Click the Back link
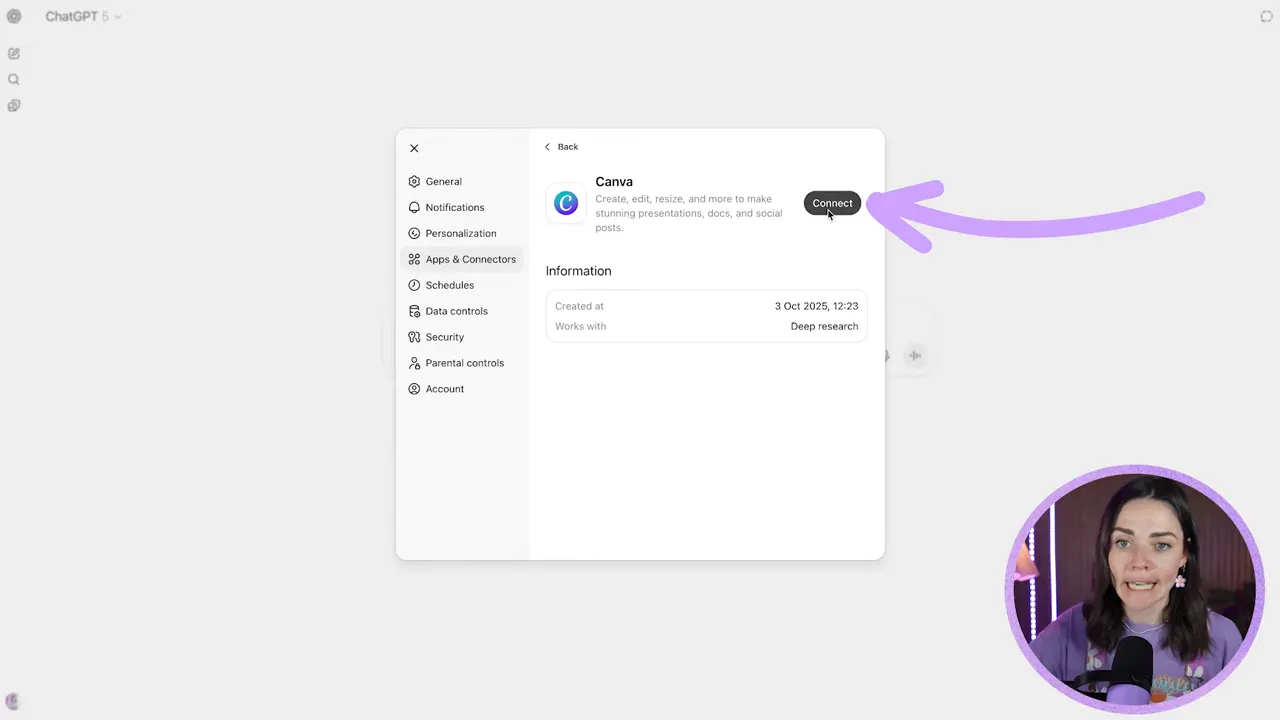This screenshot has height=720, width=1280. click(567, 146)
